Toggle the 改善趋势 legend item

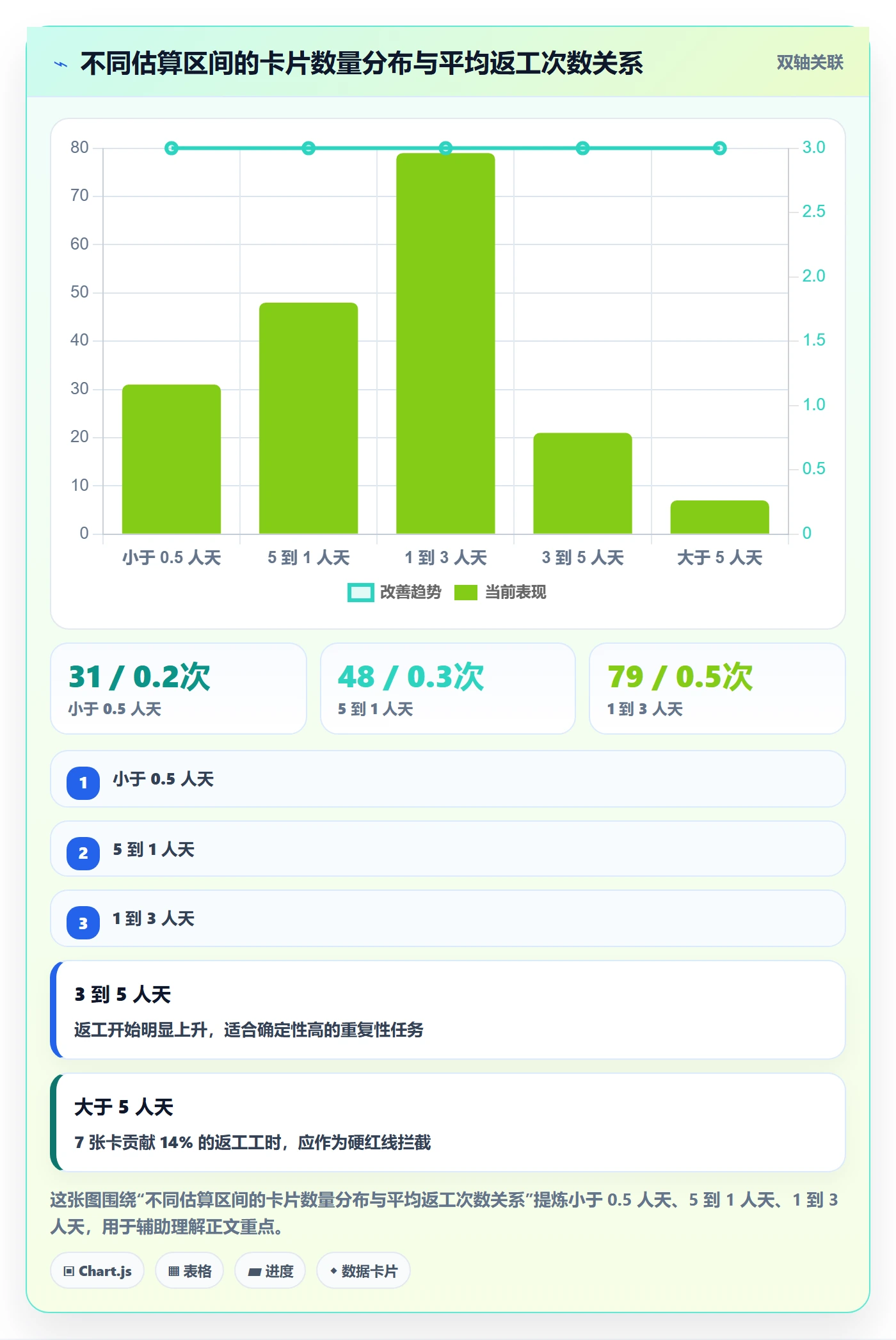(394, 593)
